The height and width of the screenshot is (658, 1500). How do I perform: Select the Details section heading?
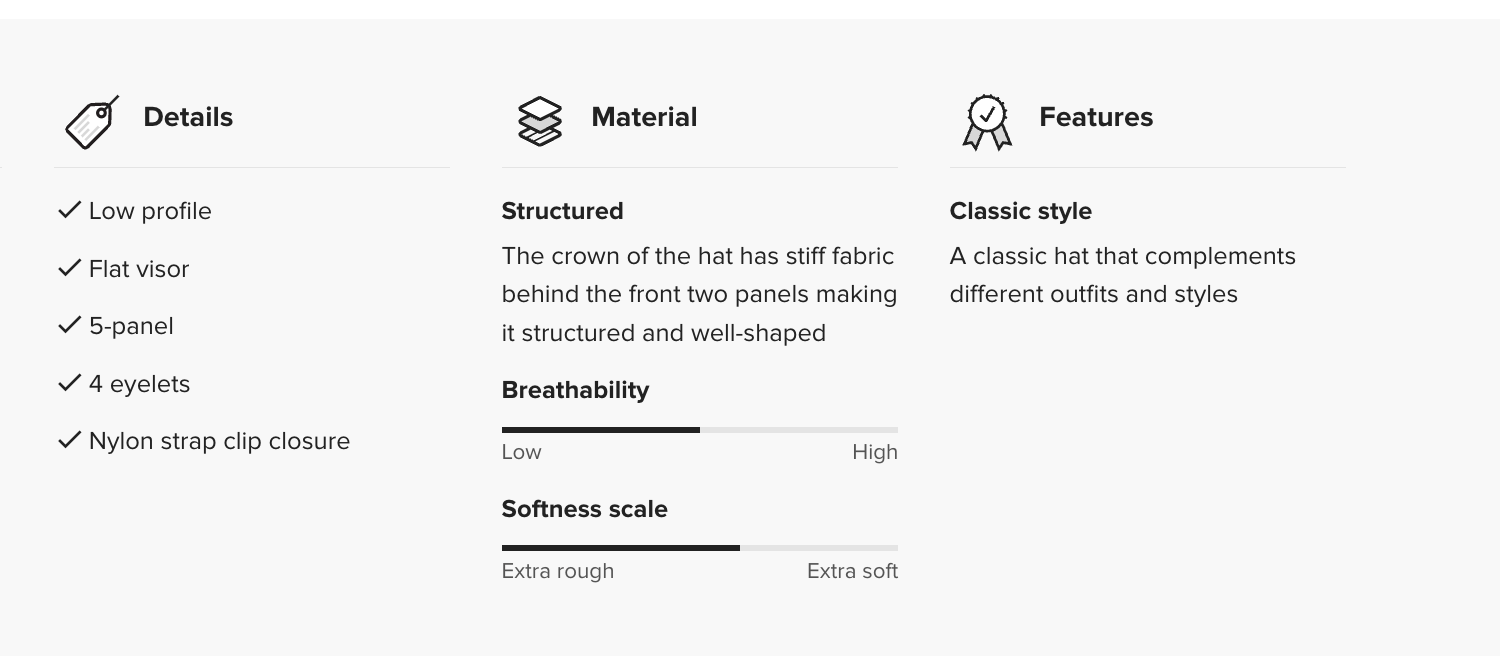click(188, 117)
